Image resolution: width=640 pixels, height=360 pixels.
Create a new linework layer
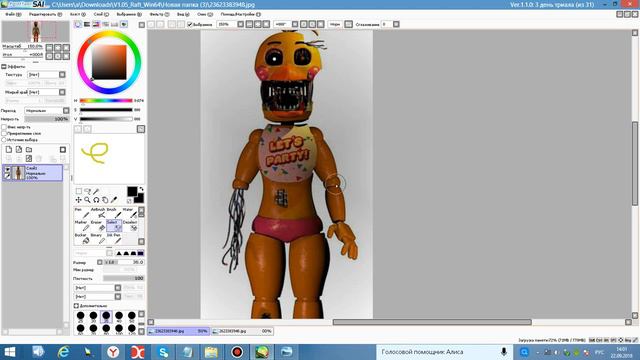click(x=19, y=149)
